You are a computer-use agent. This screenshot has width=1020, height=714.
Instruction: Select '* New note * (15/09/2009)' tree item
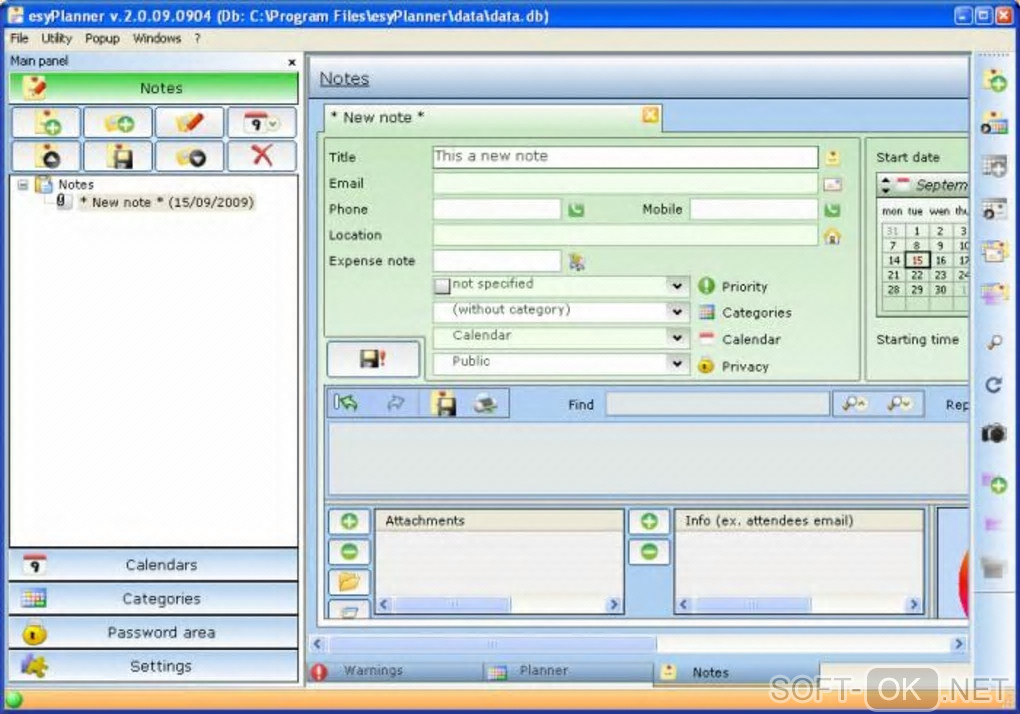[166, 202]
